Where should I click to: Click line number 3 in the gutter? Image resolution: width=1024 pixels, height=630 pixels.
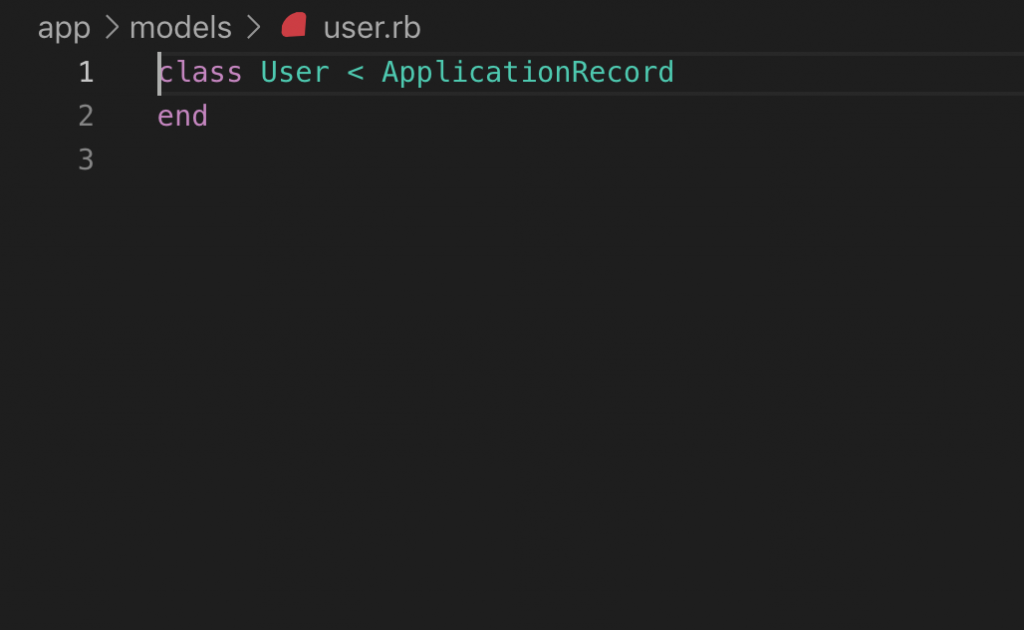pos(86,160)
